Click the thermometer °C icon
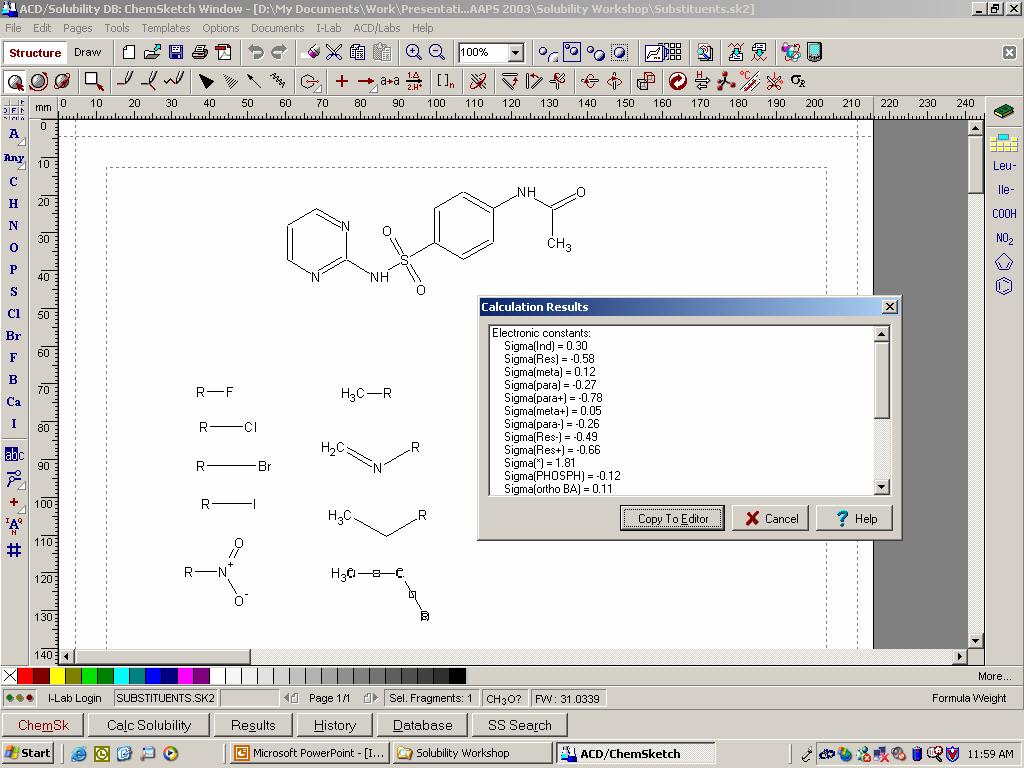 750,81
